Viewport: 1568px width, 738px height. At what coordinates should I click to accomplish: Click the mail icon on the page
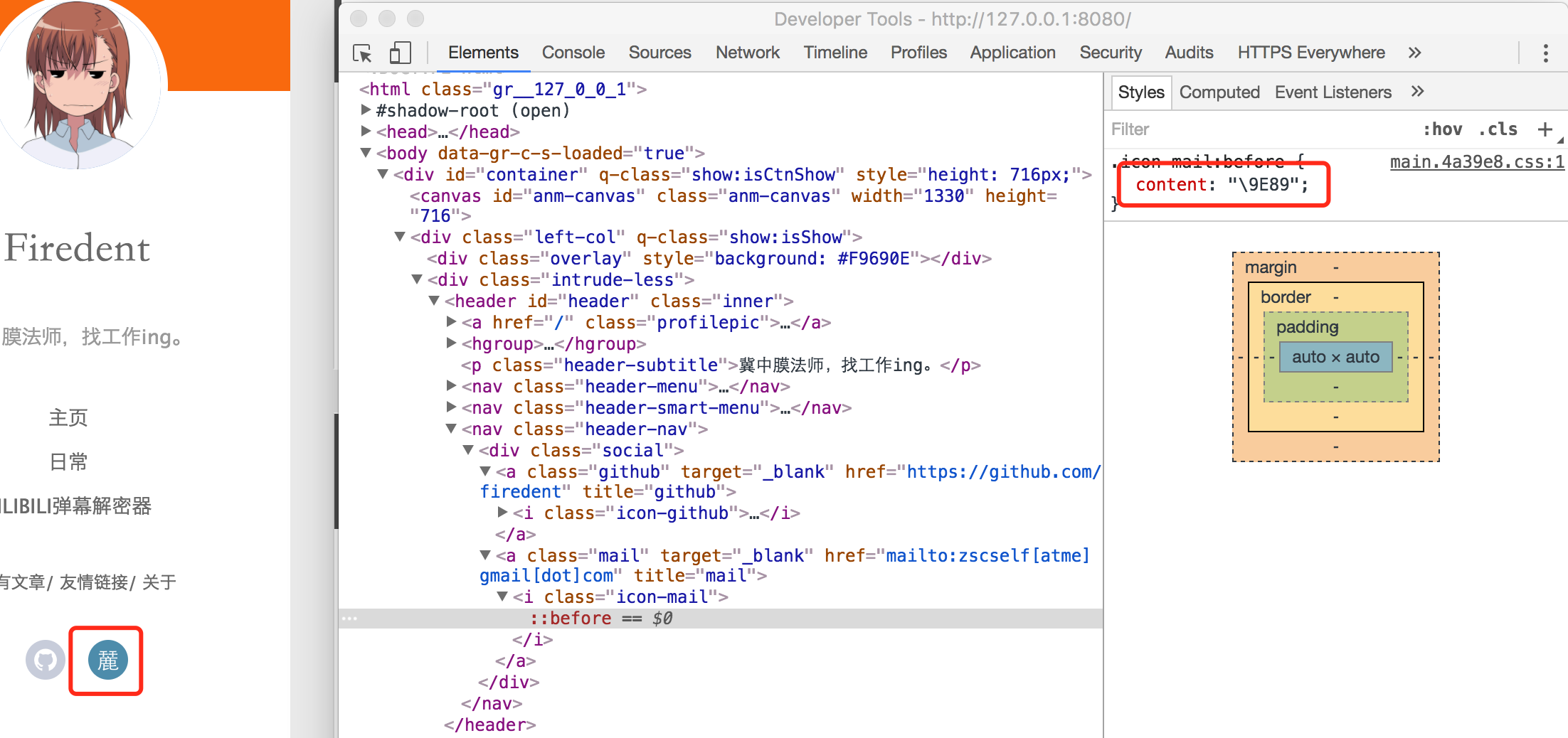[x=107, y=661]
